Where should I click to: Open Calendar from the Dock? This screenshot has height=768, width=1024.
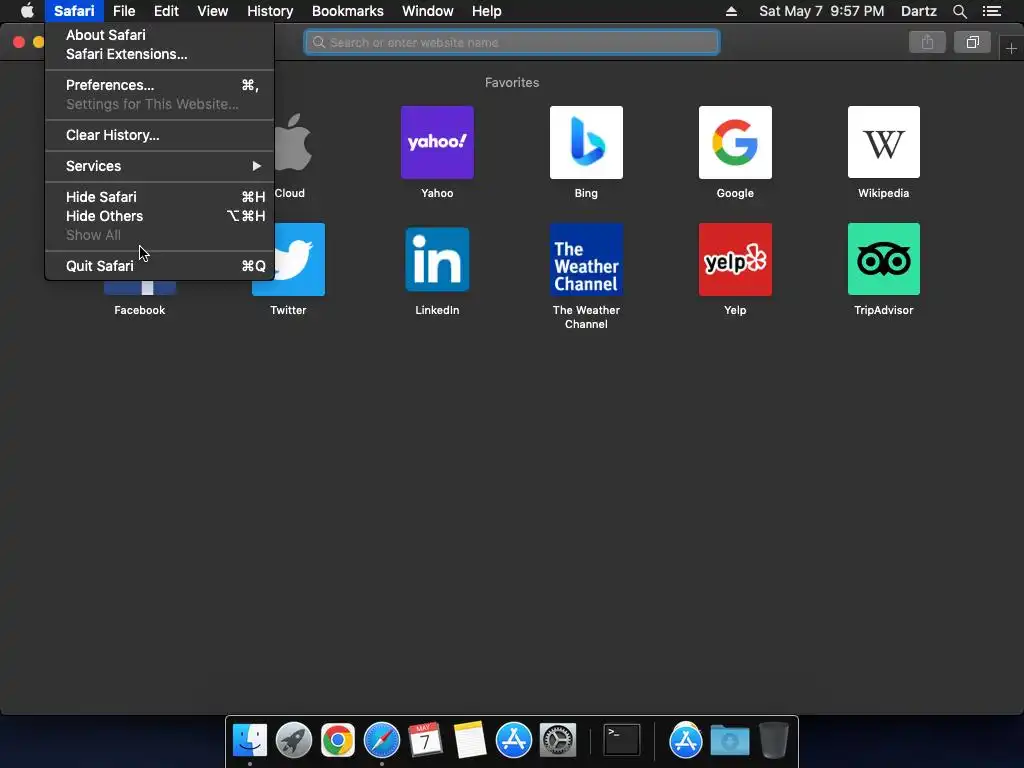click(x=425, y=740)
